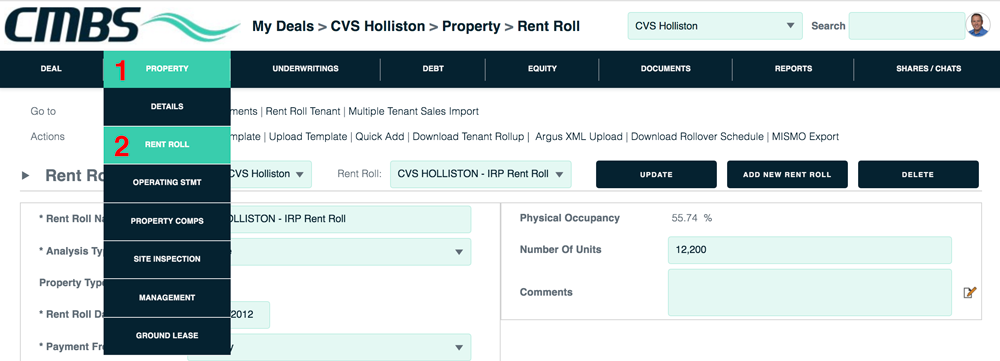Open the Analysis Type dropdown arrow
1000x361 pixels.
459,252
